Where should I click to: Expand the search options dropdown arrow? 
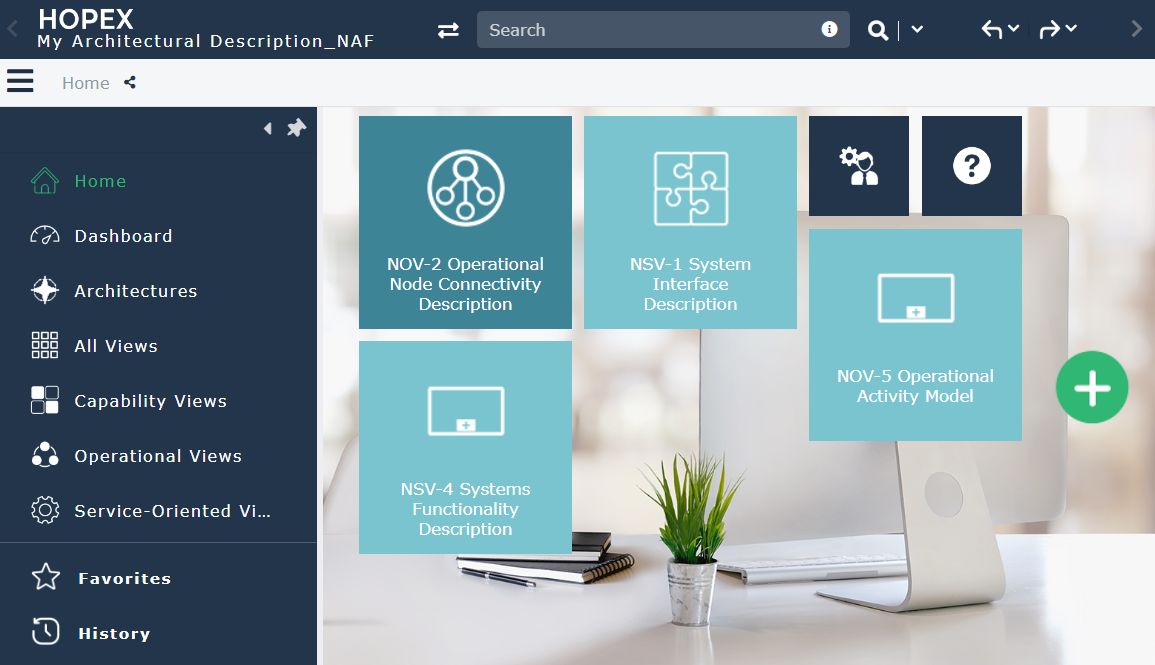(x=917, y=30)
